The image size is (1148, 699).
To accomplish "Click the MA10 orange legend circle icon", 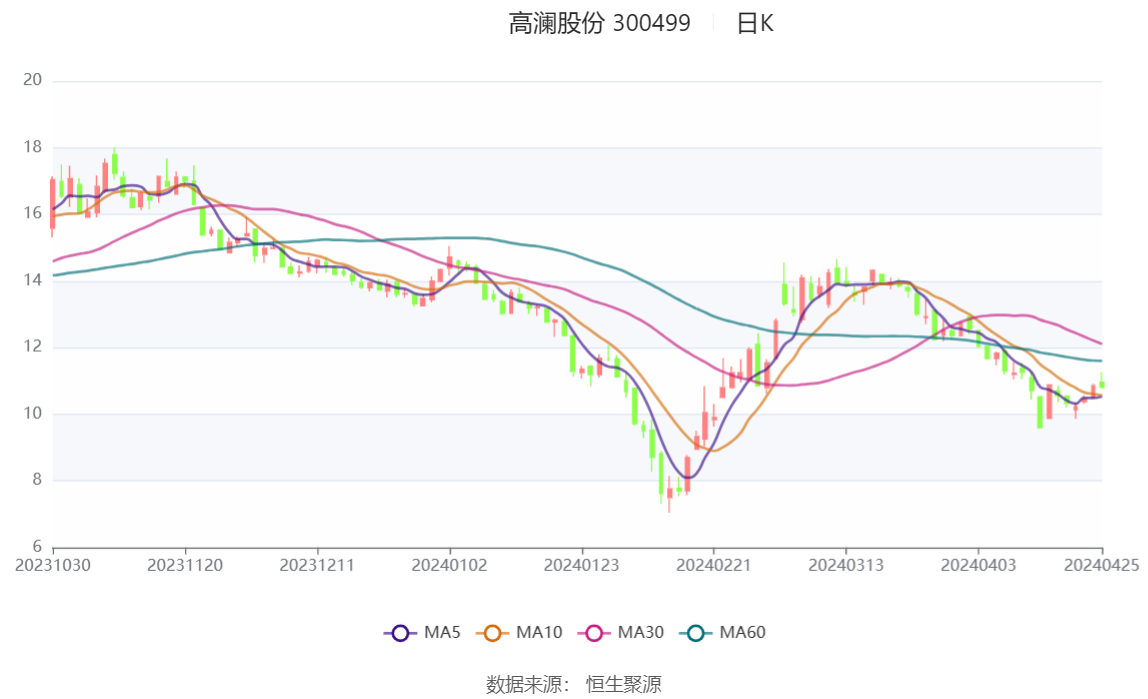I will 493,633.
